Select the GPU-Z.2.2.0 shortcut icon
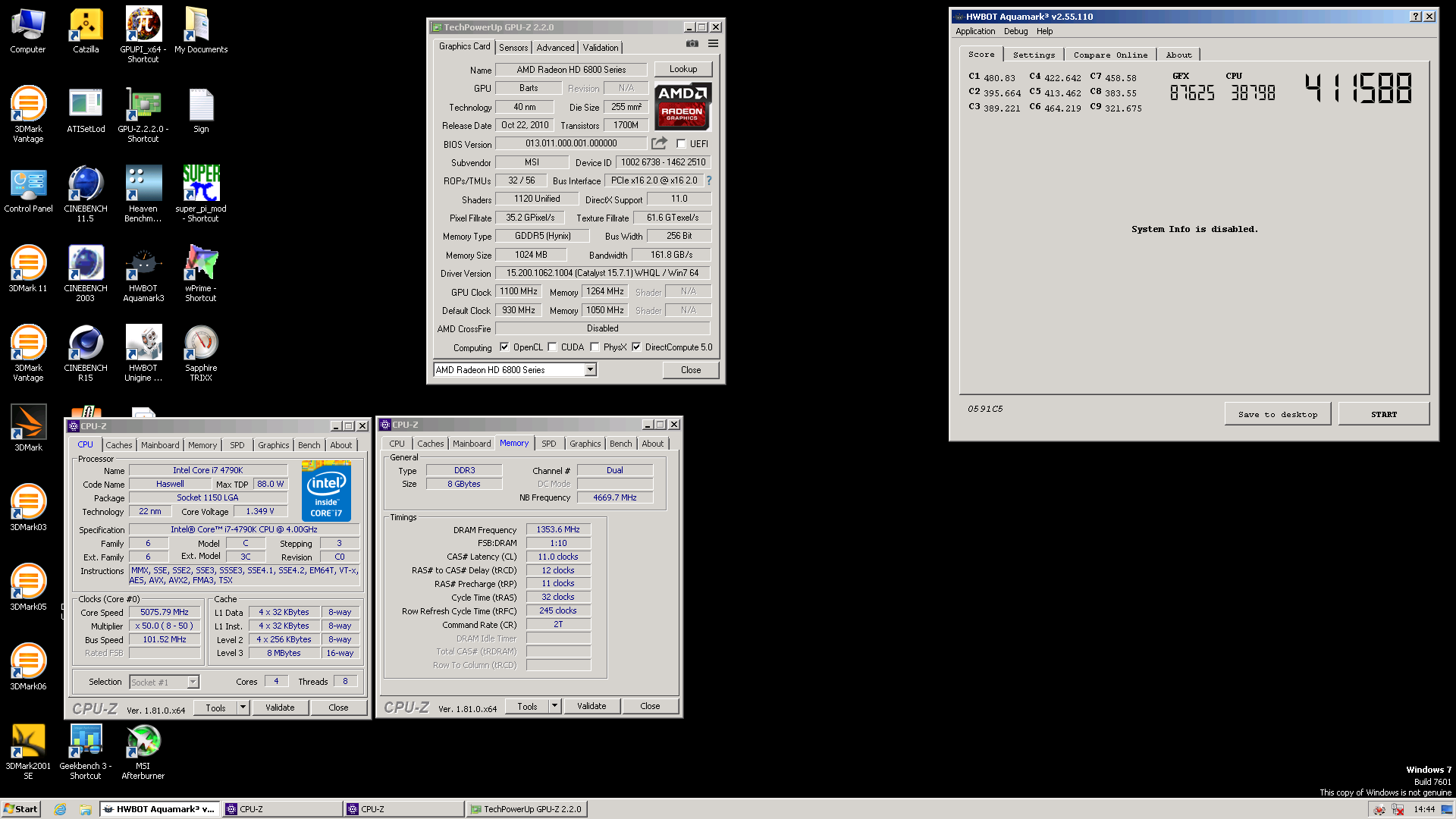This screenshot has width=1456, height=819. click(x=143, y=115)
